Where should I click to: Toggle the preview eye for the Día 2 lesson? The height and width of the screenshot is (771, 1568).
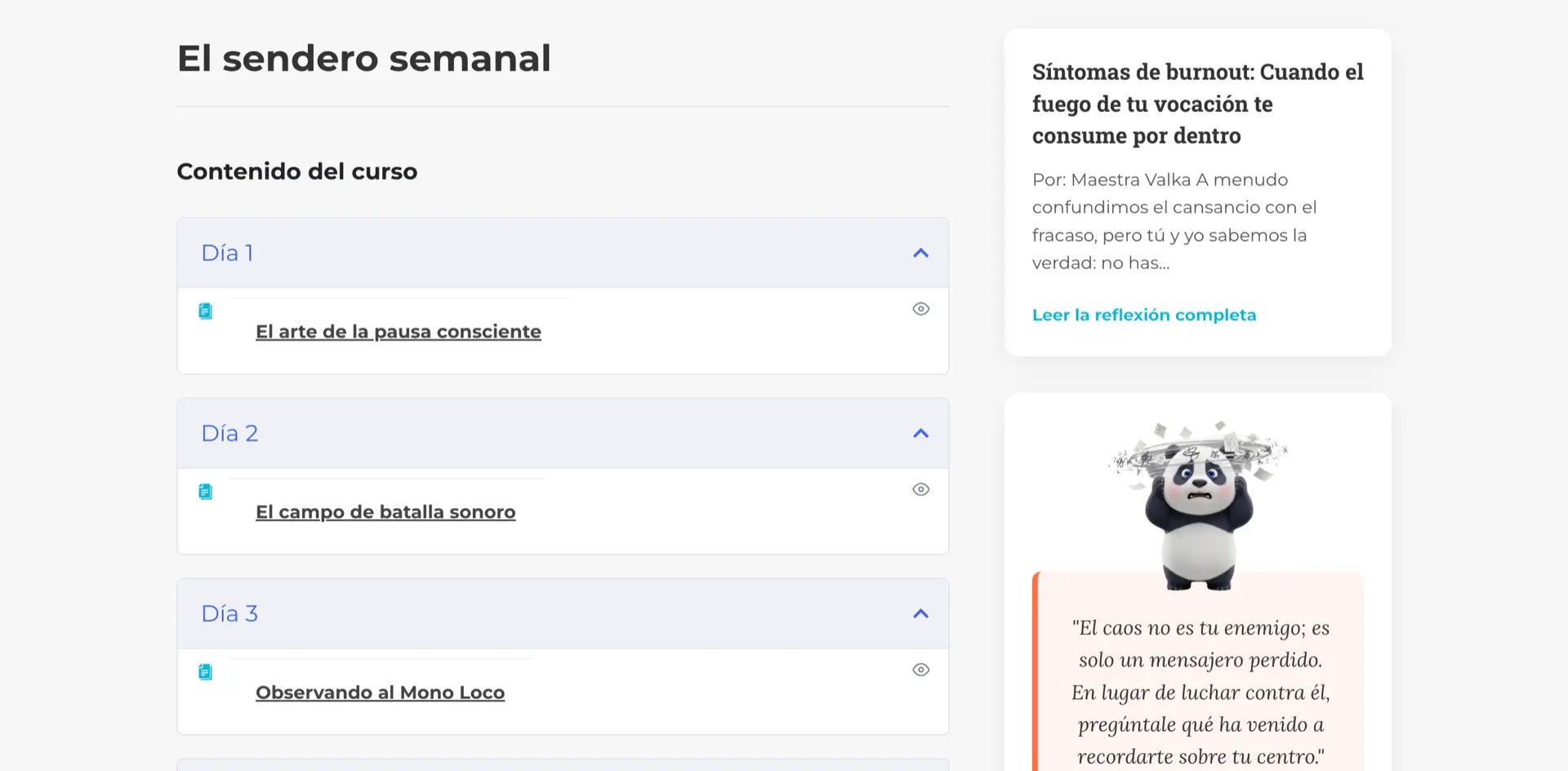pos(920,489)
